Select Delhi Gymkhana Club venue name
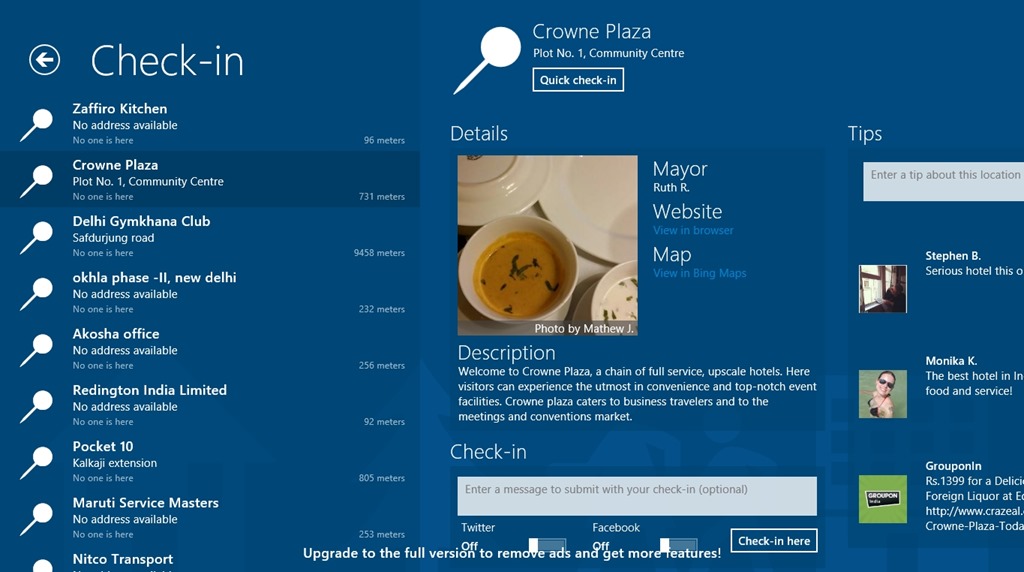The height and width of the screenshot is (572, 1024). coord(141,221)
